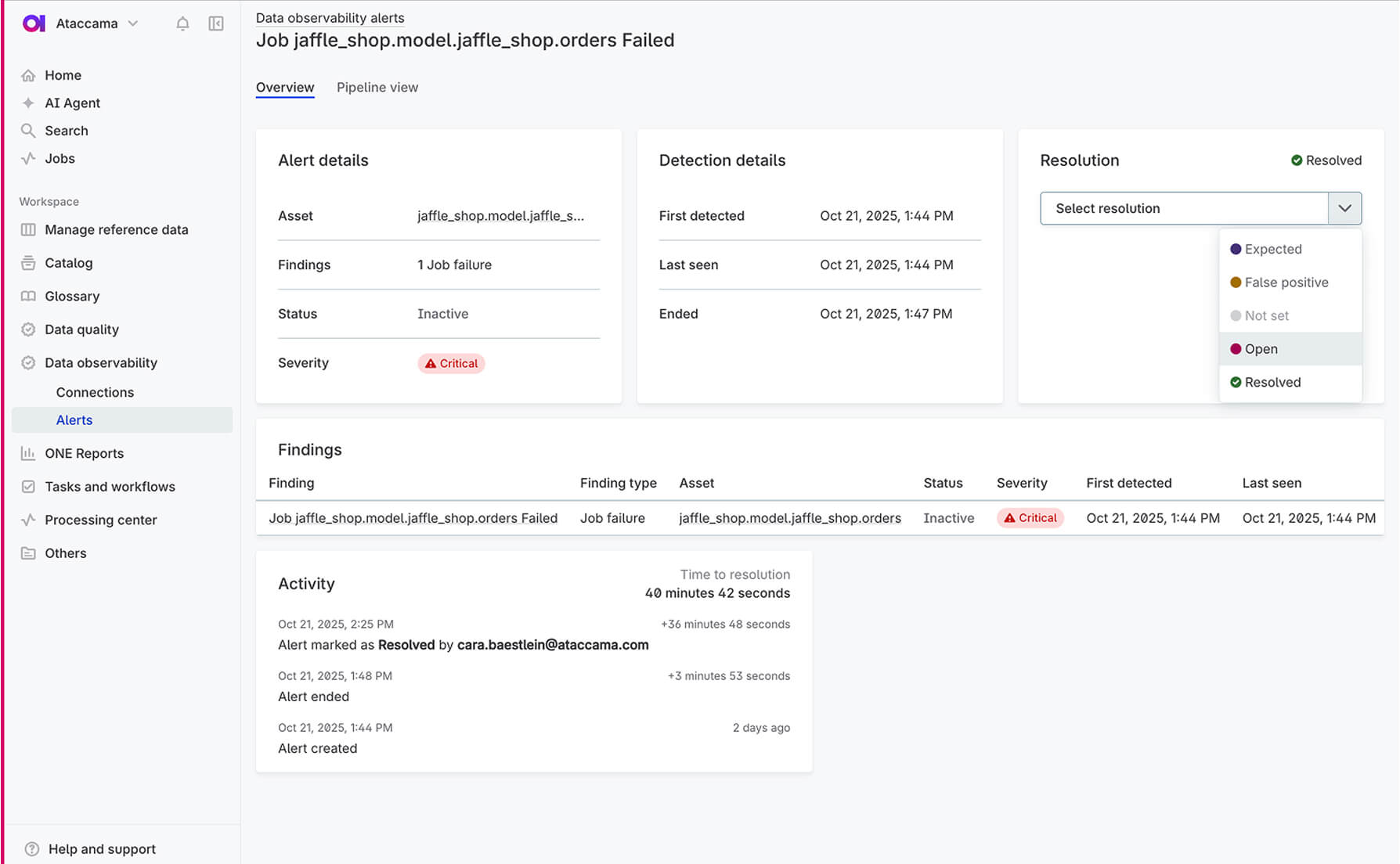Collapse the sidebar with panel icon
Screen dimensions: 1400x864
coord(216,23)
